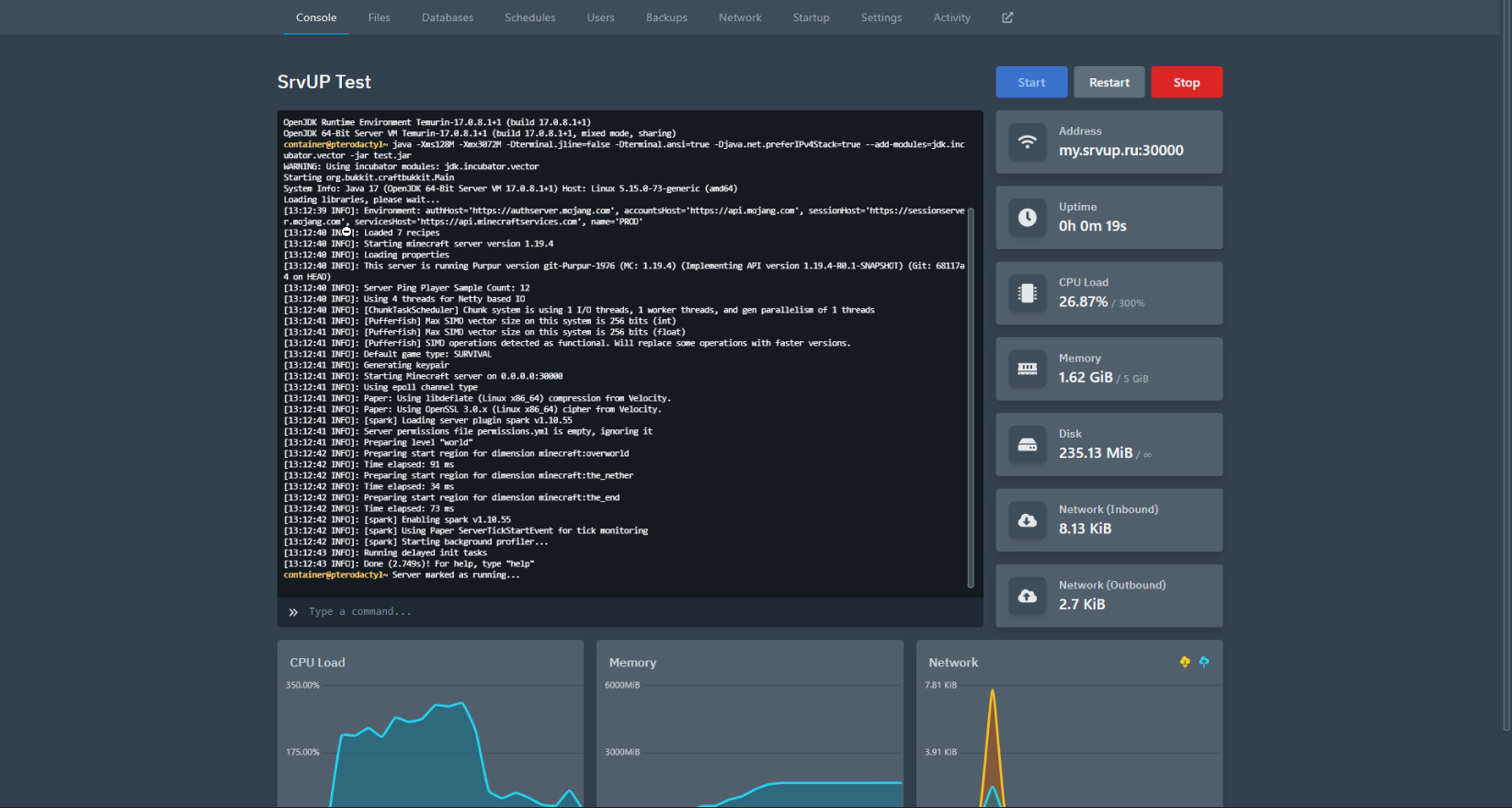Click the 7.81 KiB network chart axis label
The width and height of the screenshot is (1512, 808).
click(x=940, y=685)
